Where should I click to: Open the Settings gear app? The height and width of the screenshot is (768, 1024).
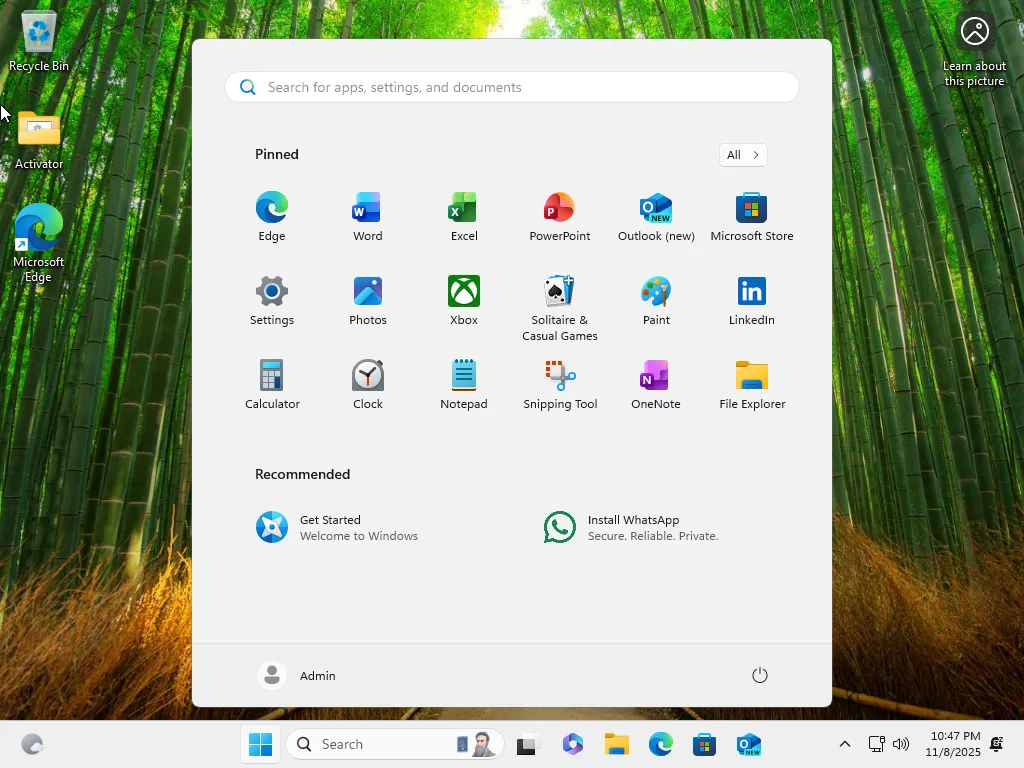(x=272, y=300)
